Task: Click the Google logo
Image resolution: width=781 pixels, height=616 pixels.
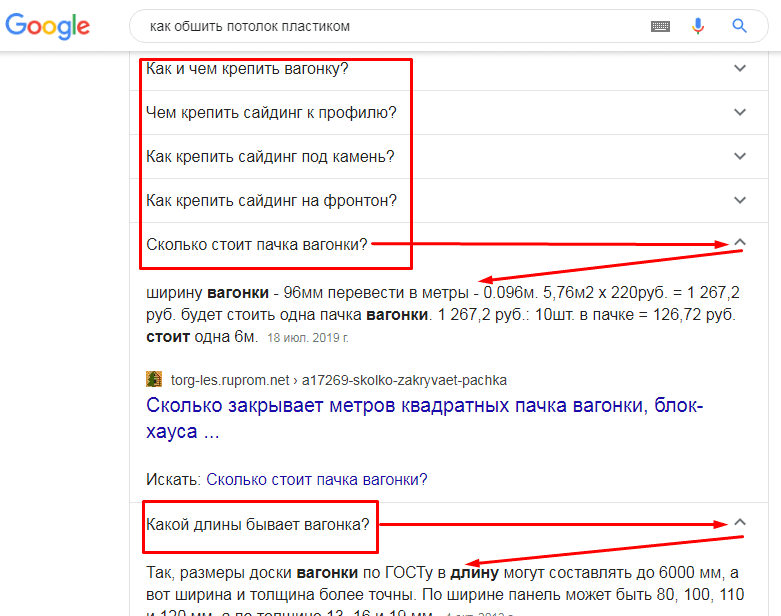Action: coord(47,26)
